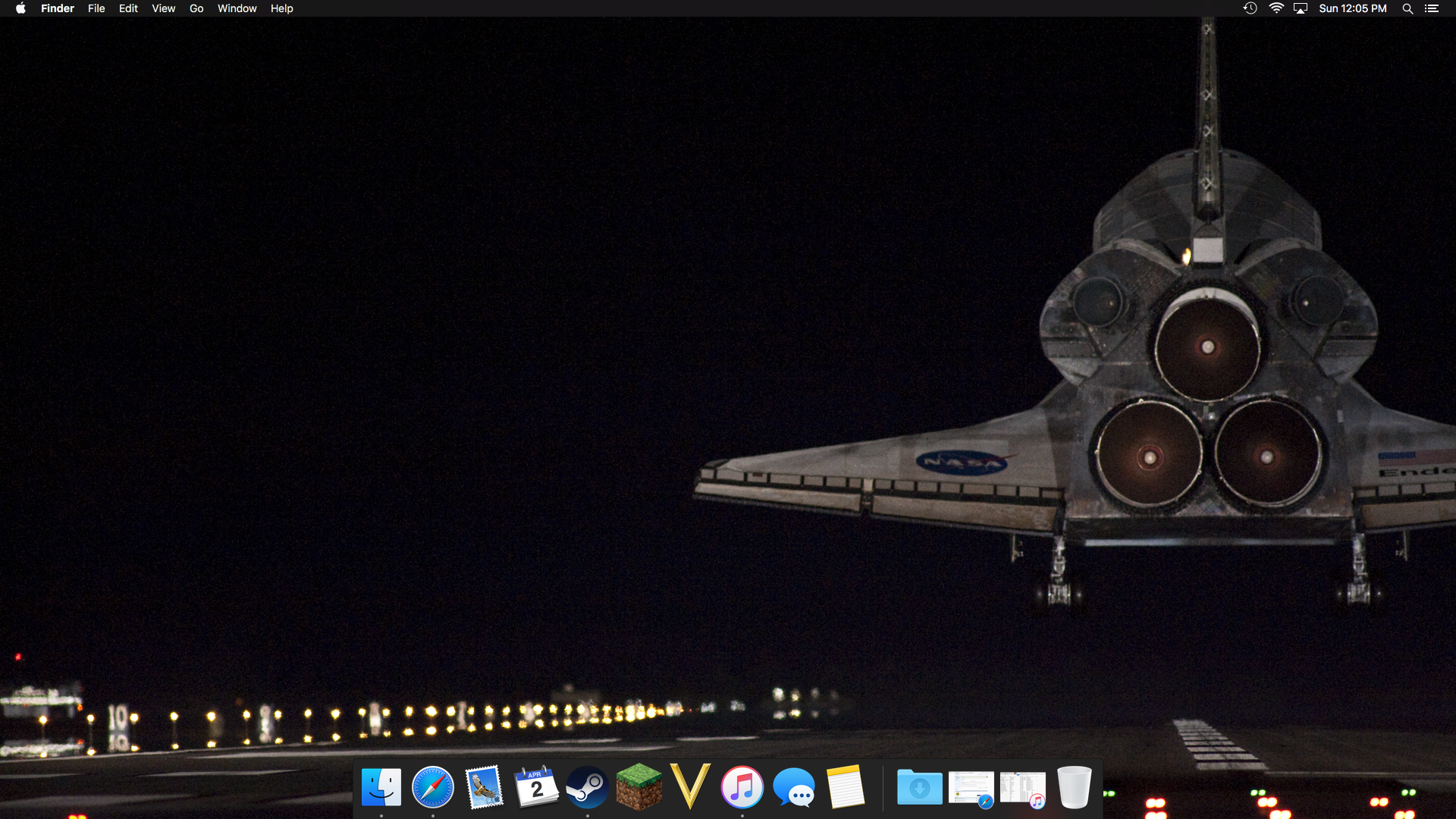The height and width of the screenshot is (819, 1456).
Task: Open Calendar showing April 2
Action: pyautogui.click(x=536, y=787)
